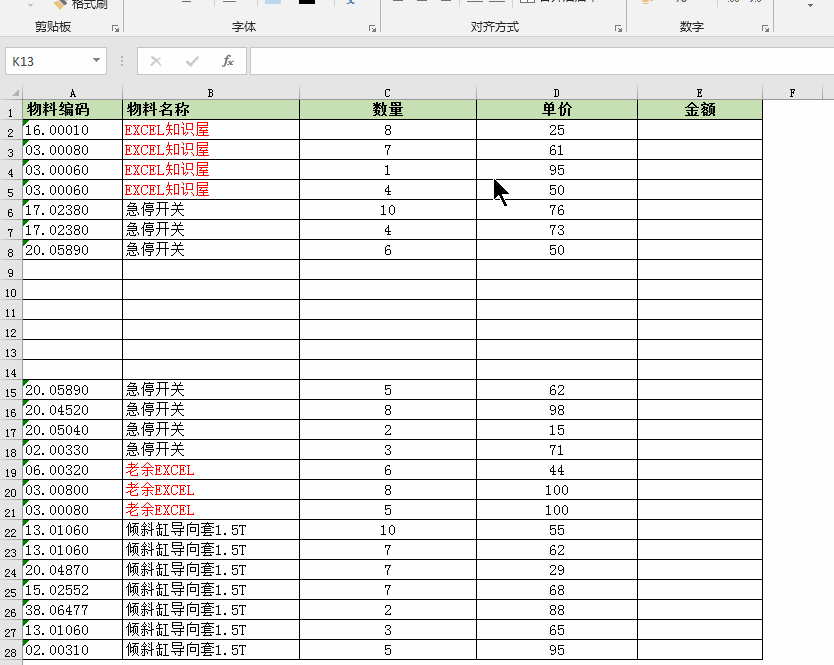Select empty 金额 cell in row 2
The height and width of the screenshot is (665, 834).
tap(699, 130)
